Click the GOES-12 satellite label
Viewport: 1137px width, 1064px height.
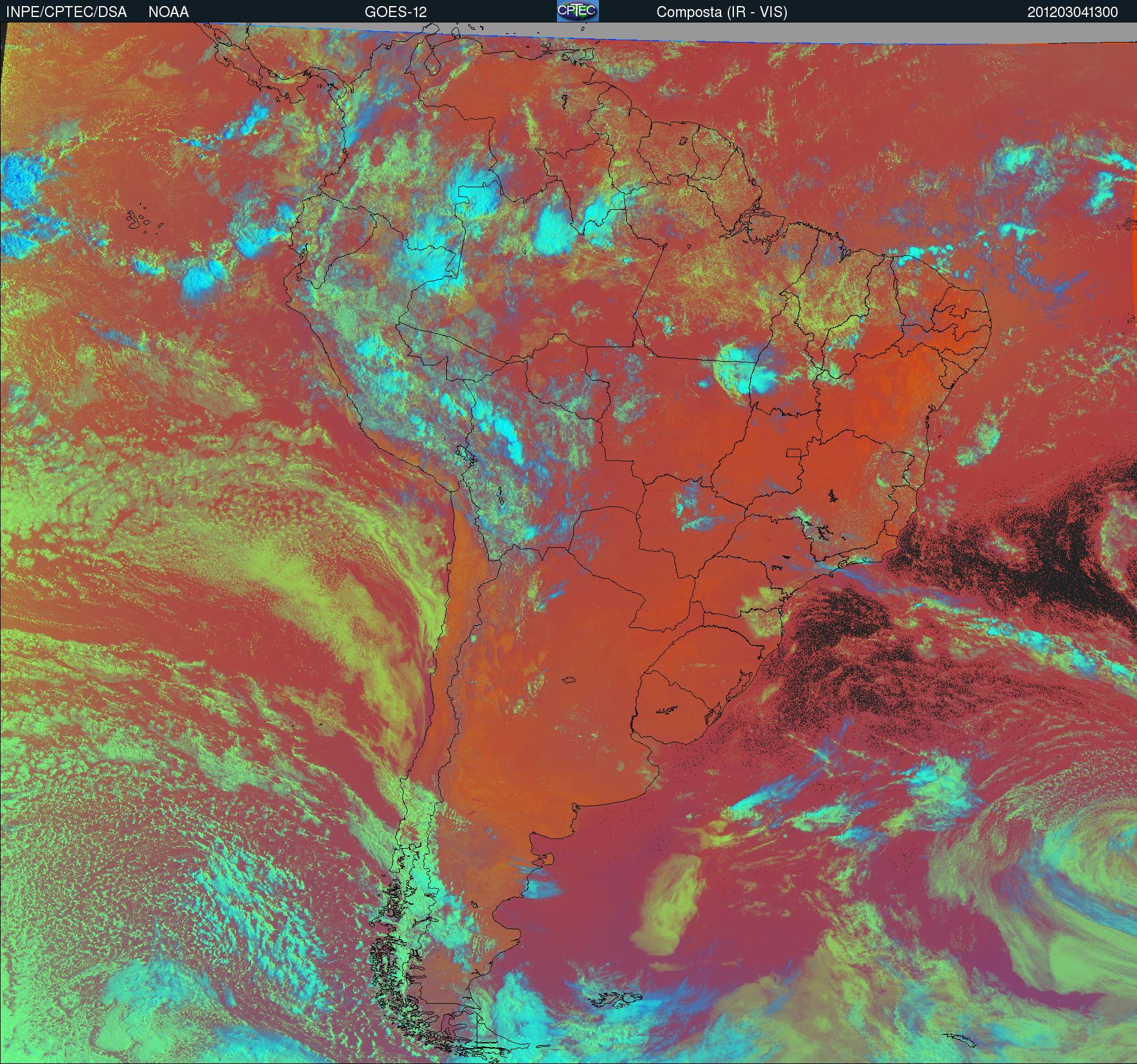[x=396, y=12]
